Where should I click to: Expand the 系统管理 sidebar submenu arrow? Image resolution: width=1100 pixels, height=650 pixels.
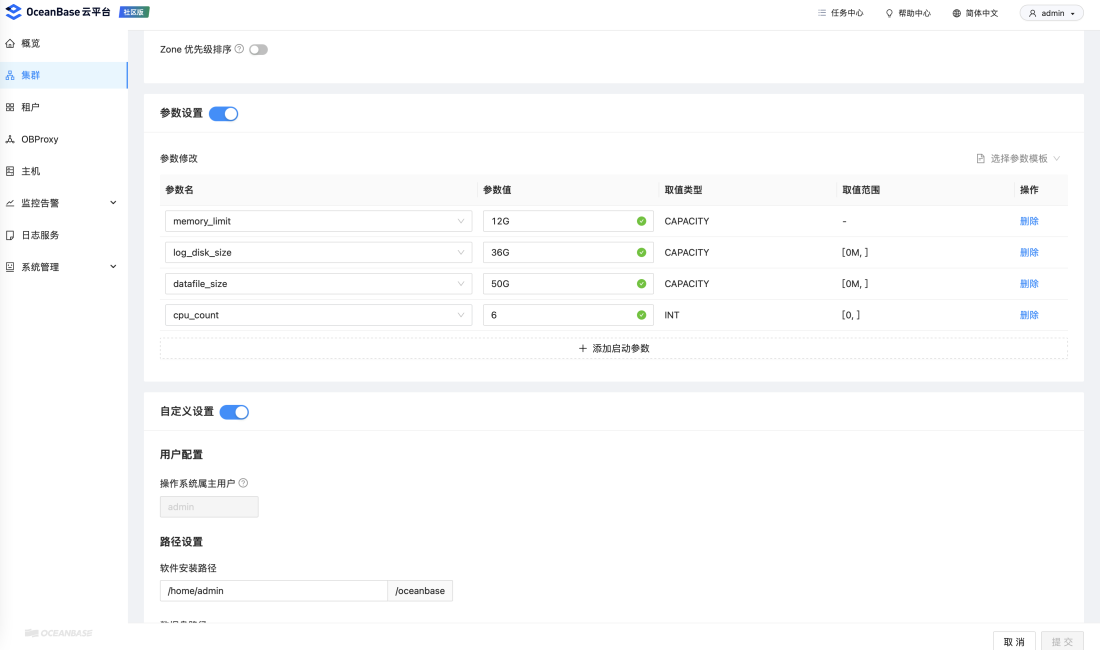(114, 266)
